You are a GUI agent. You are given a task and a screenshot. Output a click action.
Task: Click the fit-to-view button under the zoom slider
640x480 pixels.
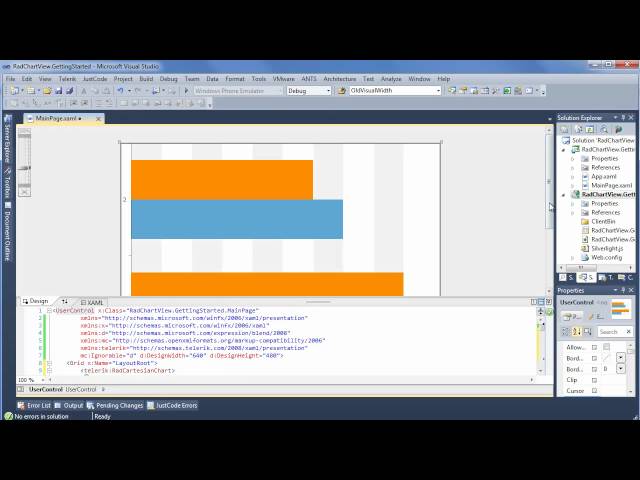point(24,192)
